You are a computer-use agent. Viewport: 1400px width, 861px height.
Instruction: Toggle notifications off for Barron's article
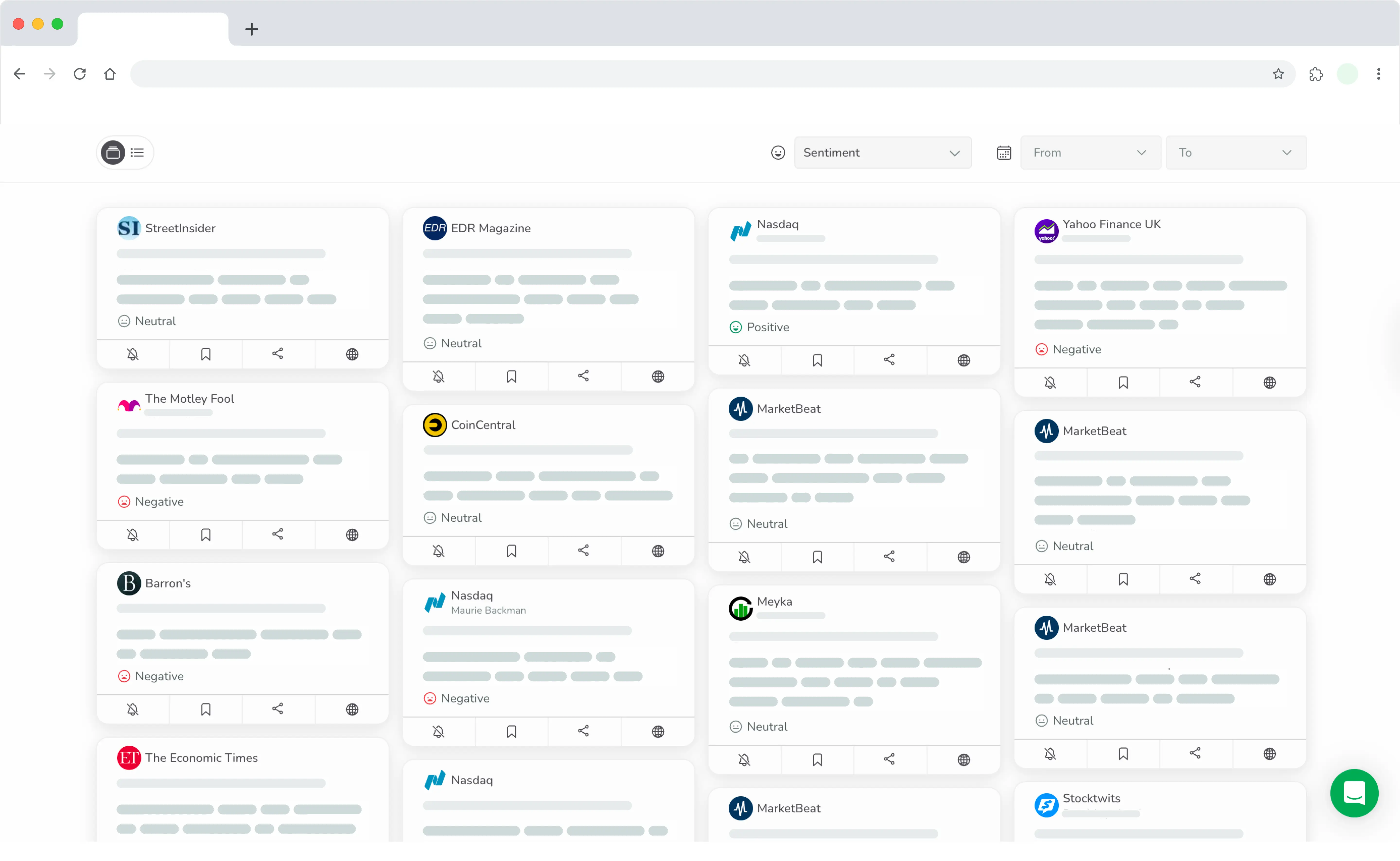click(x=133, y=709)
